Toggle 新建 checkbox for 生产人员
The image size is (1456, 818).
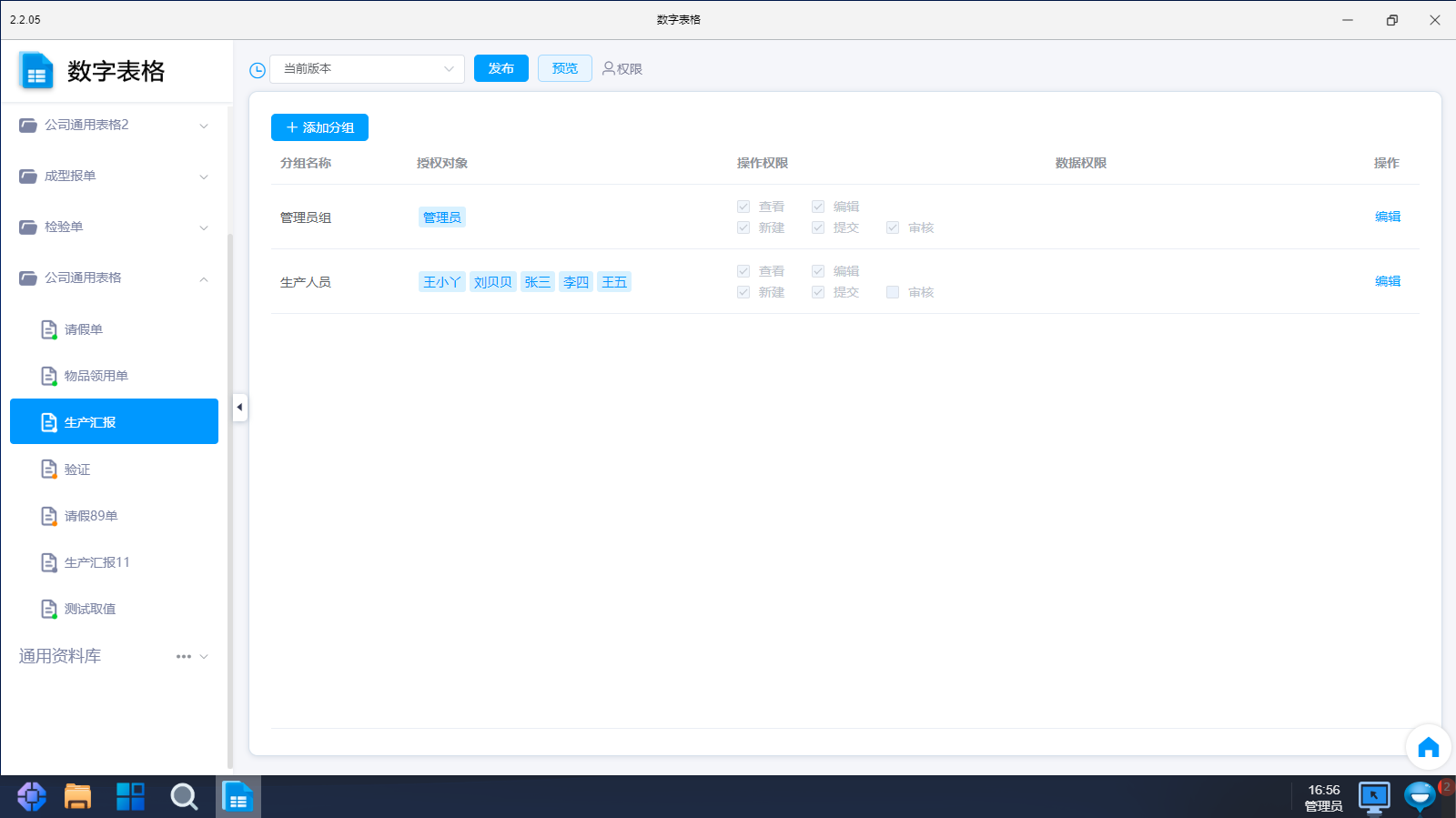pyautogui.click(x=743, y=292)
